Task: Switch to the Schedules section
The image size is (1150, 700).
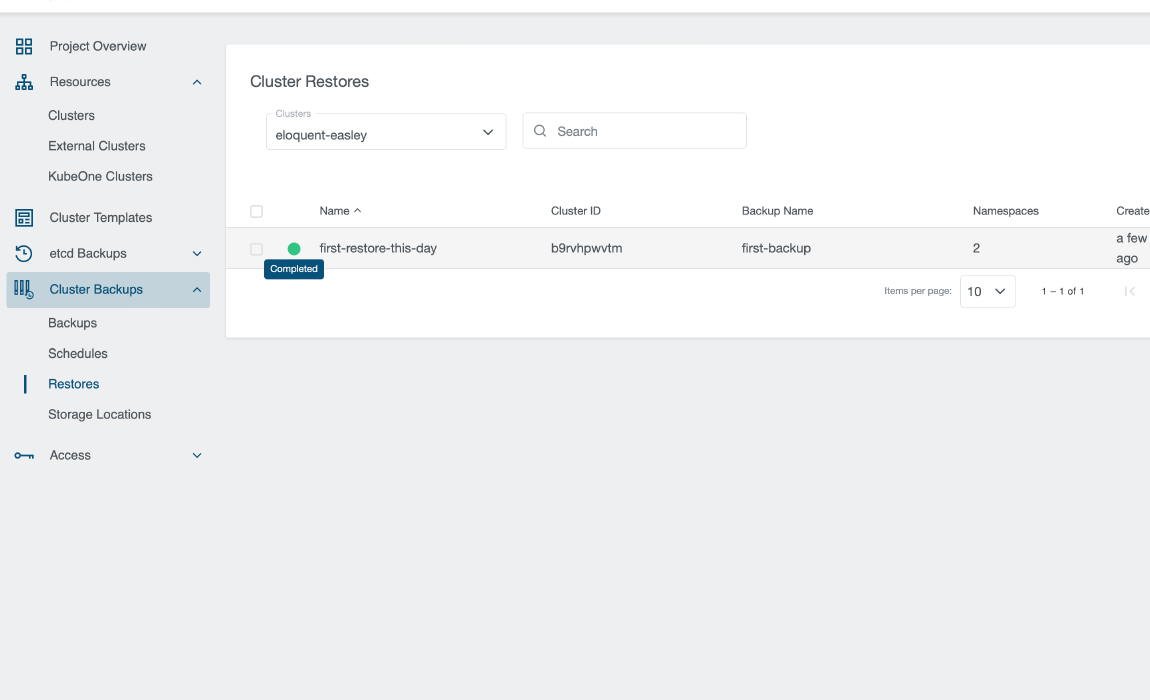Action: point(77,353)
